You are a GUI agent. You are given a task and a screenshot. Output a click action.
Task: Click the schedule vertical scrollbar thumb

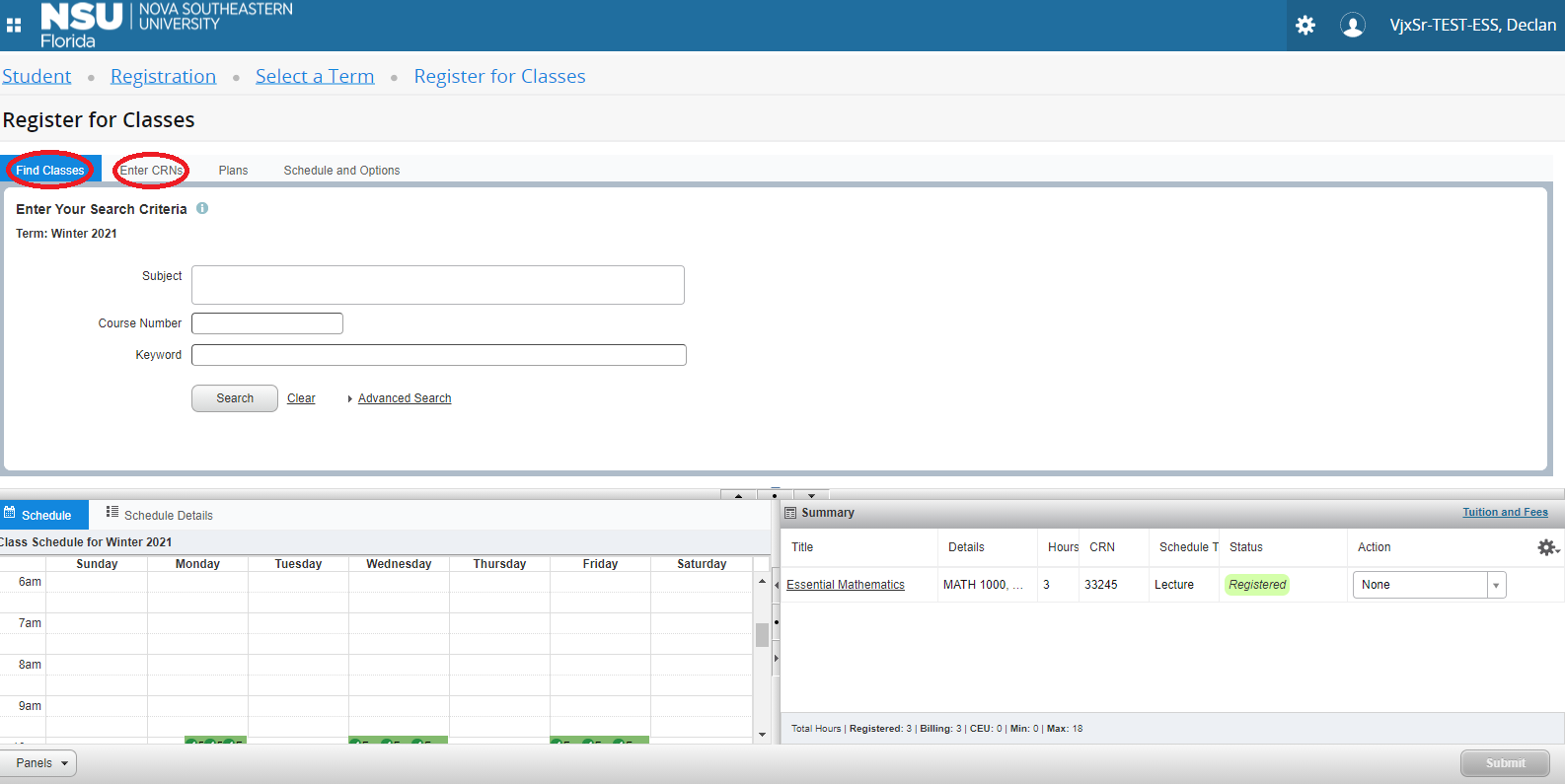[x=762, y=634]
